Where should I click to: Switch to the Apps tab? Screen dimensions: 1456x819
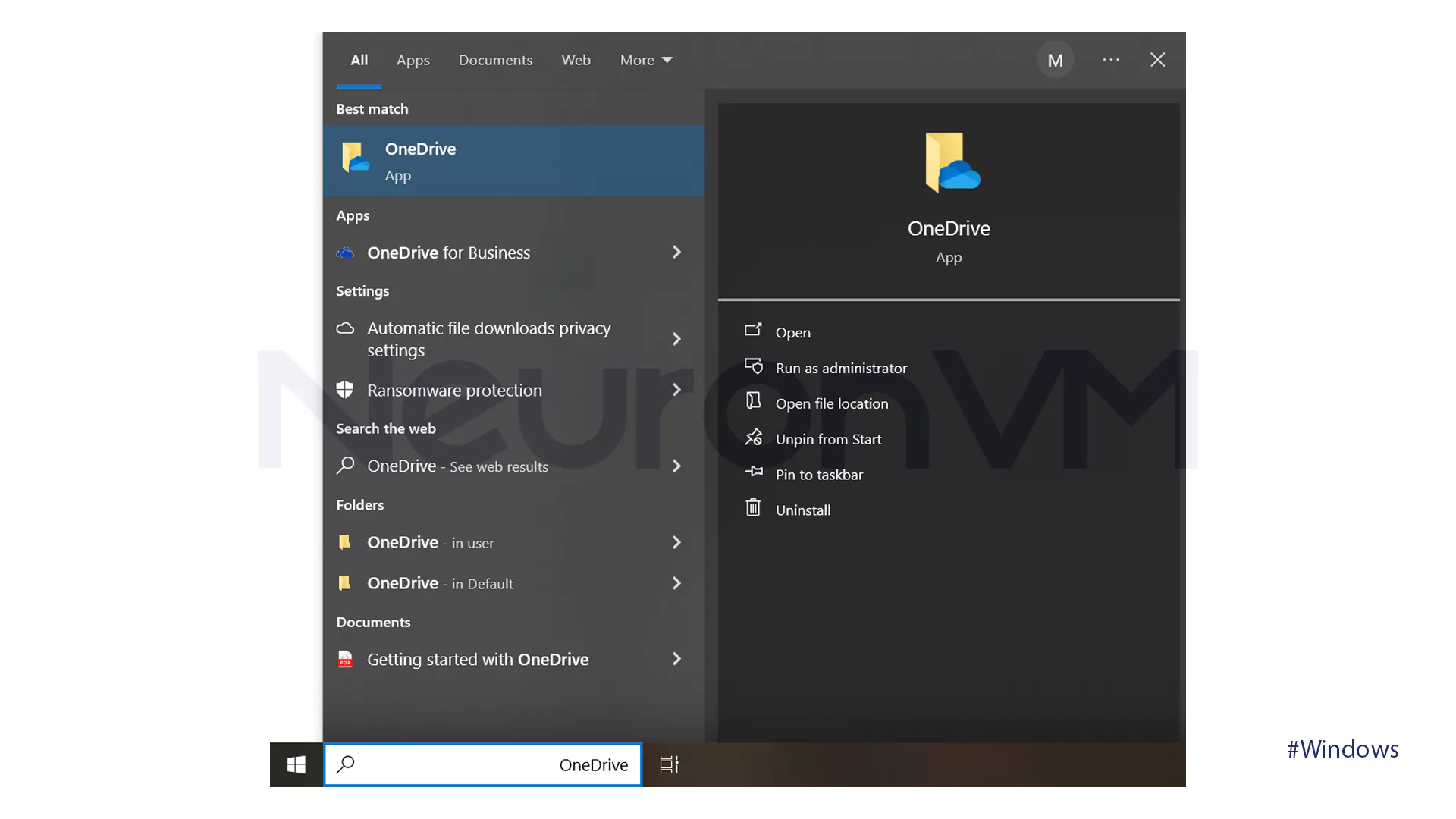[413, 60]
